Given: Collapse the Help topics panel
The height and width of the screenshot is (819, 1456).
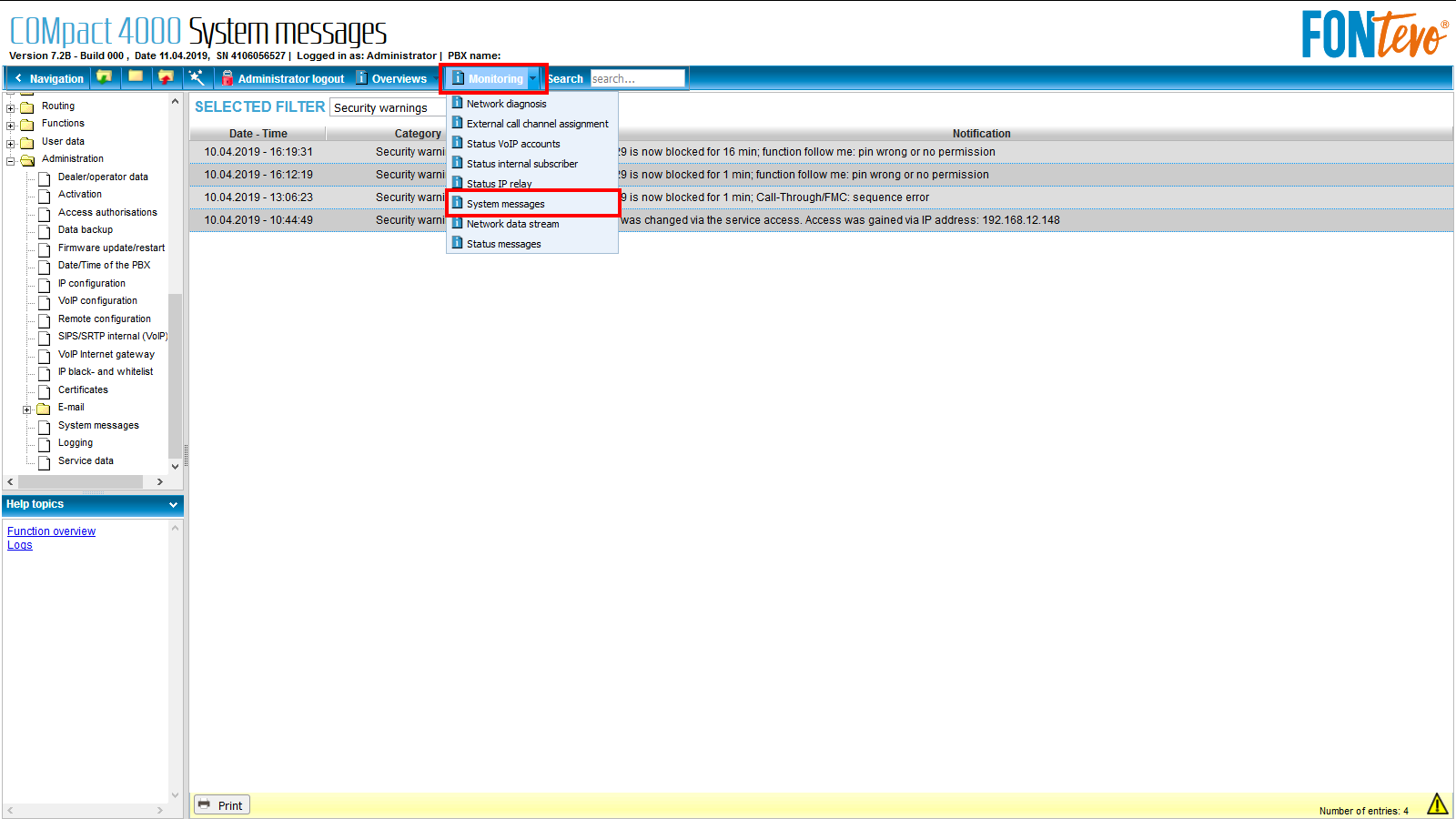Looking at the screenshot, I should [173, 505].
